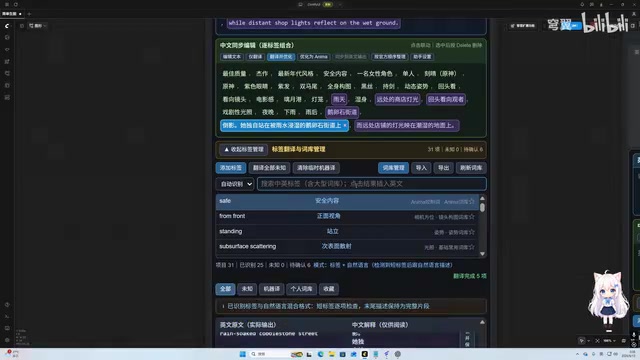This screenshot has width=640, height=360.
Task: Select the 'safe' row in tag list
Action: 347,201
